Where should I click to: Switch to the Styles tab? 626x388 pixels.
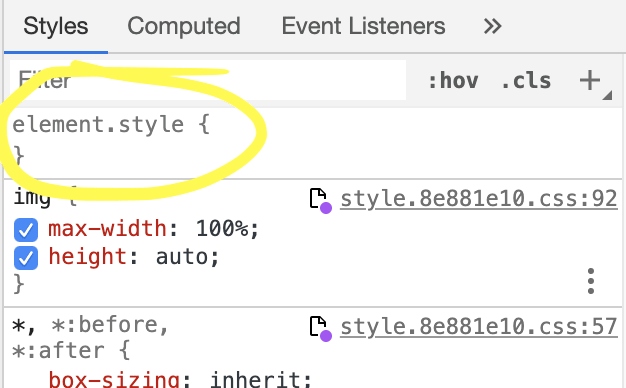point(55,26)
